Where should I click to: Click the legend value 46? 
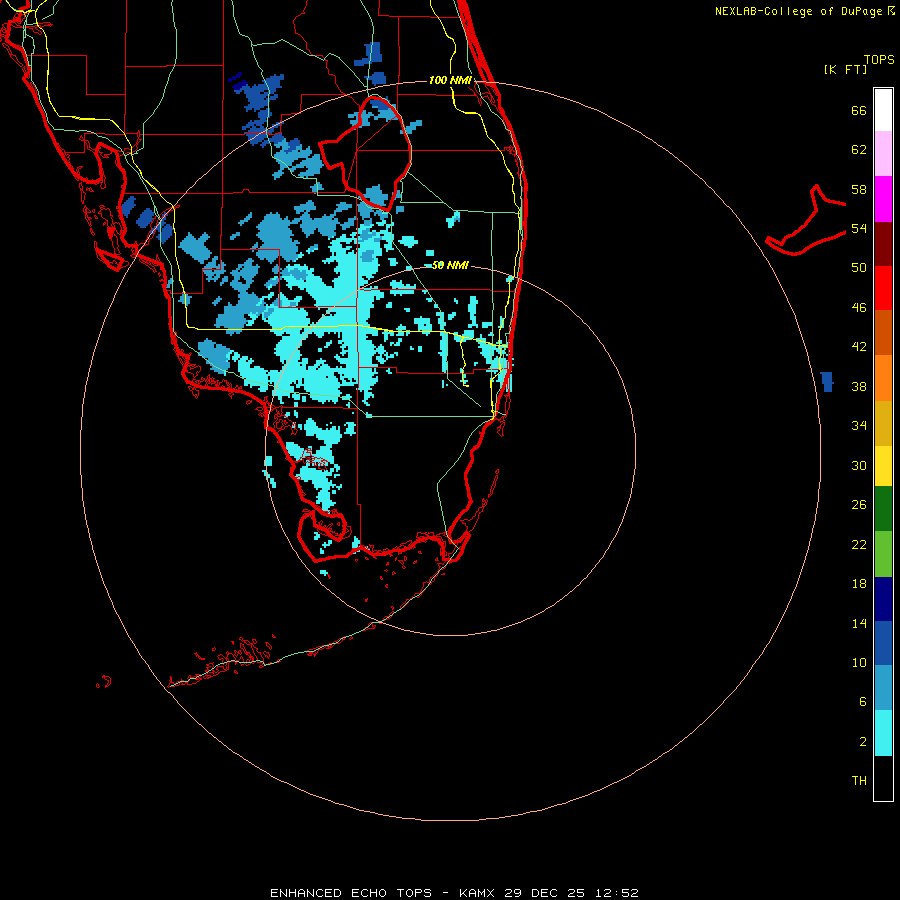[x=859, y=308]
